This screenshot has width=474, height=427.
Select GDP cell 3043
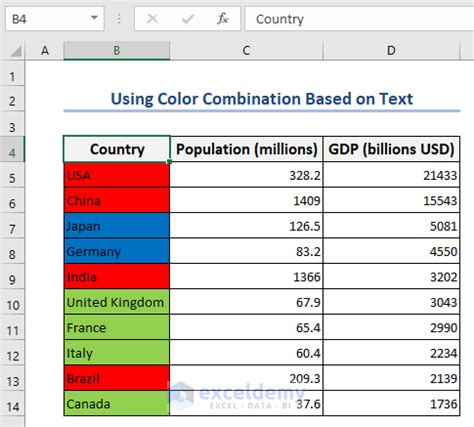click(391, 302)
